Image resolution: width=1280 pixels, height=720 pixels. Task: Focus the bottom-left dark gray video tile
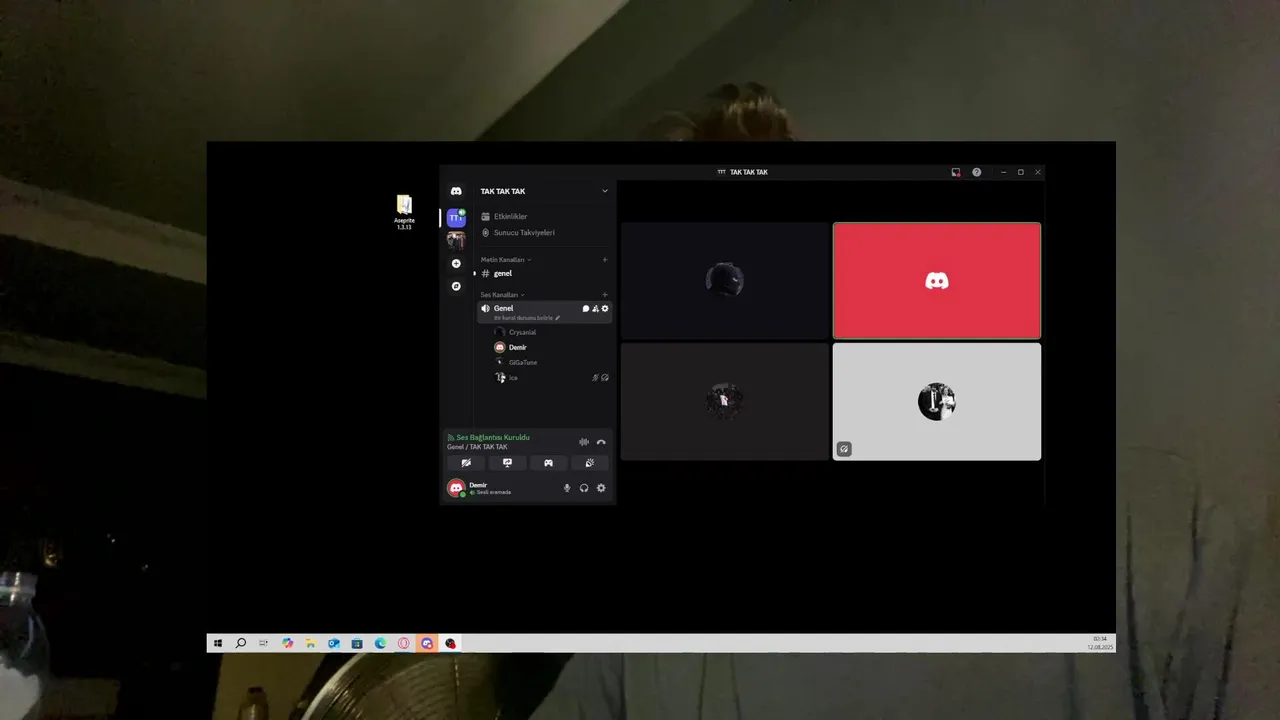pos(725,402)
